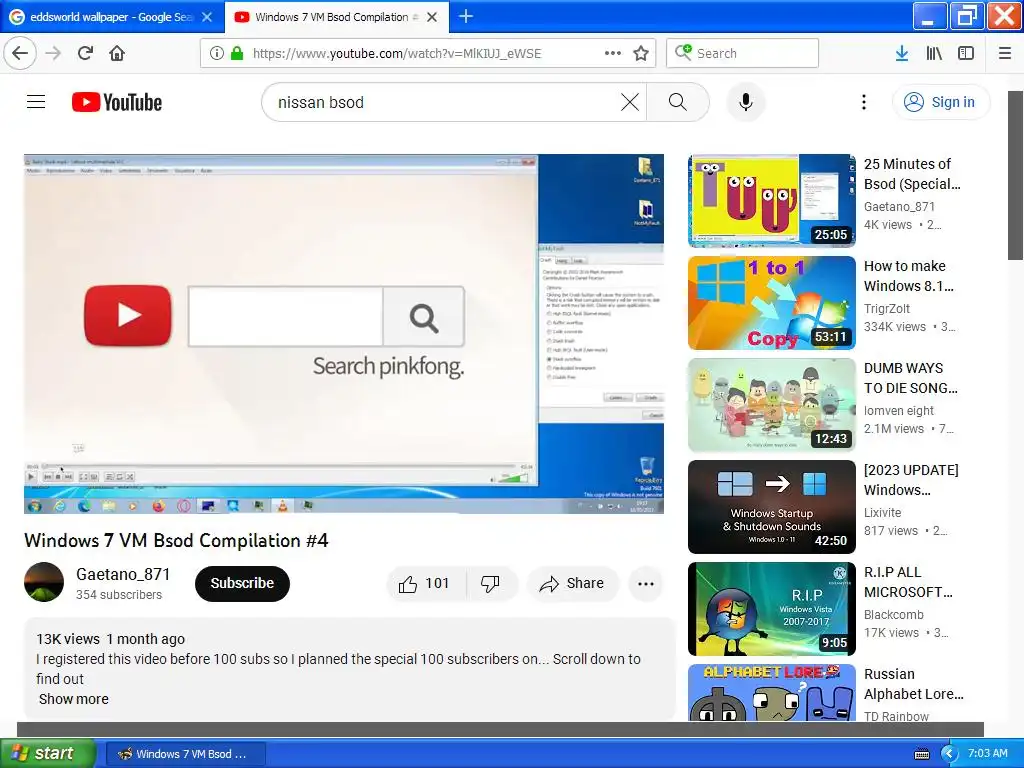
Task: Click the video player area
Action: coord(344,334)
